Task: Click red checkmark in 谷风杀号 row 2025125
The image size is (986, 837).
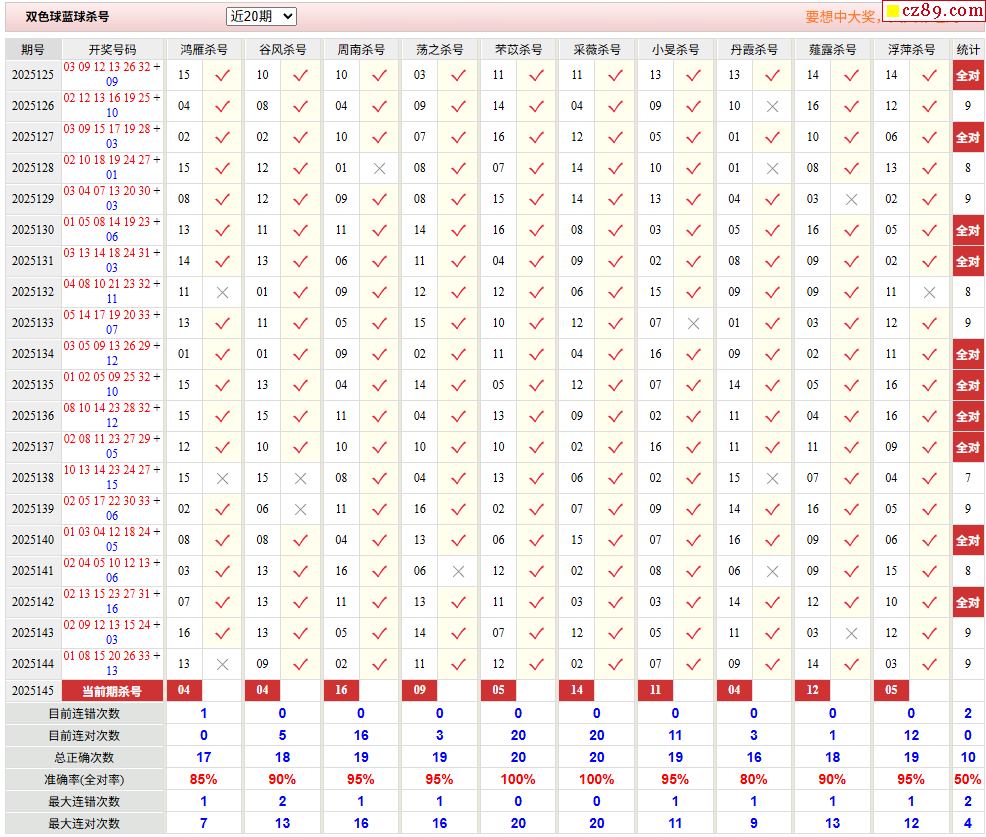Action: point(301,75)
